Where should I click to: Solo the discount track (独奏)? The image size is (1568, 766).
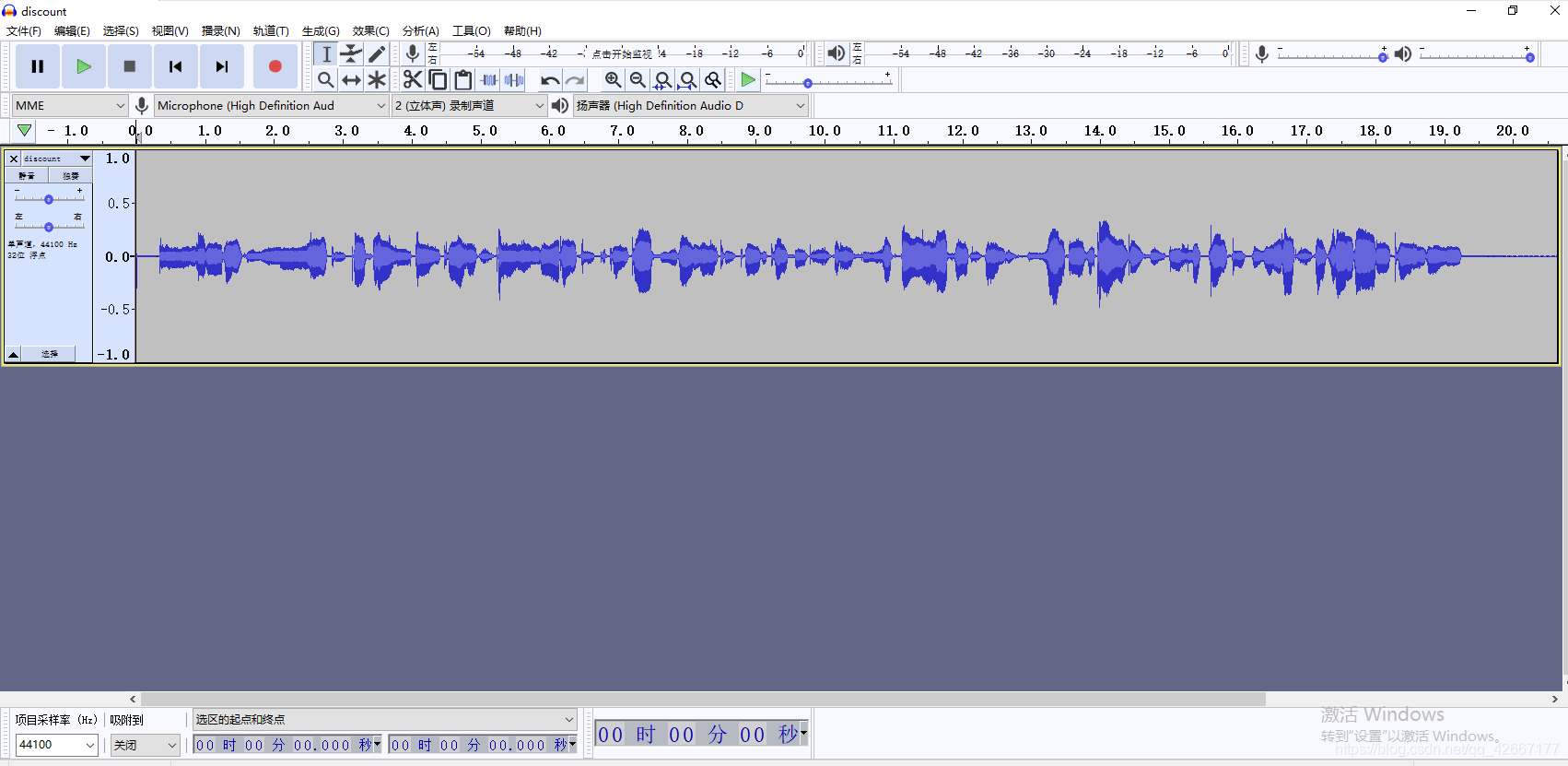click(71, 175)
